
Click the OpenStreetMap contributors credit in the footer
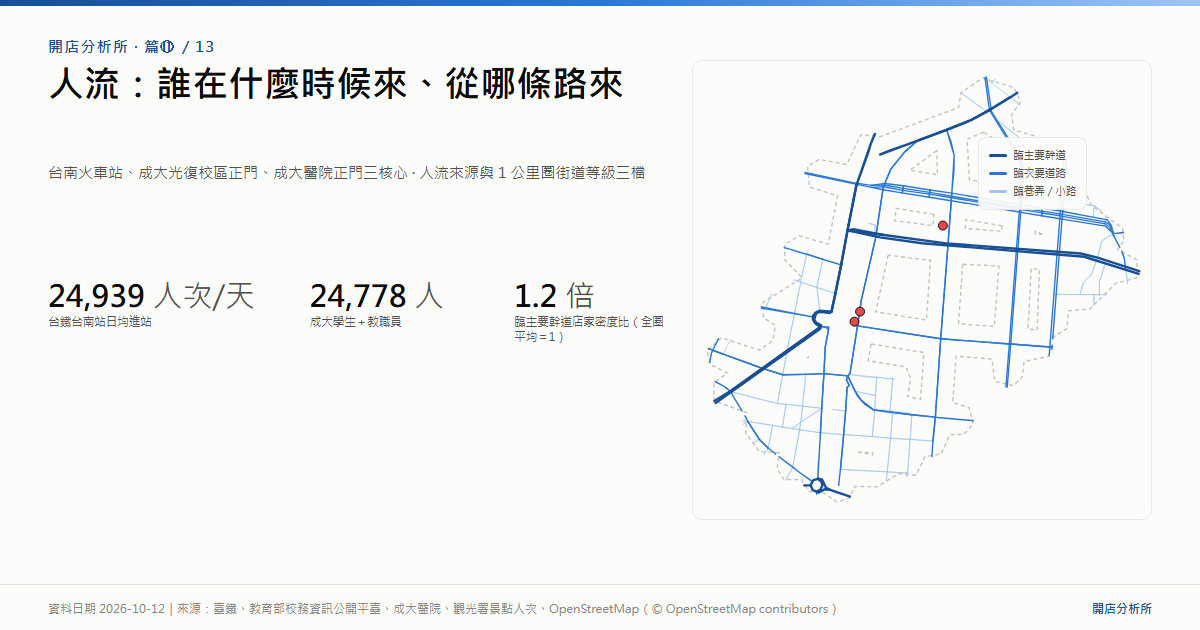(742, 609)
